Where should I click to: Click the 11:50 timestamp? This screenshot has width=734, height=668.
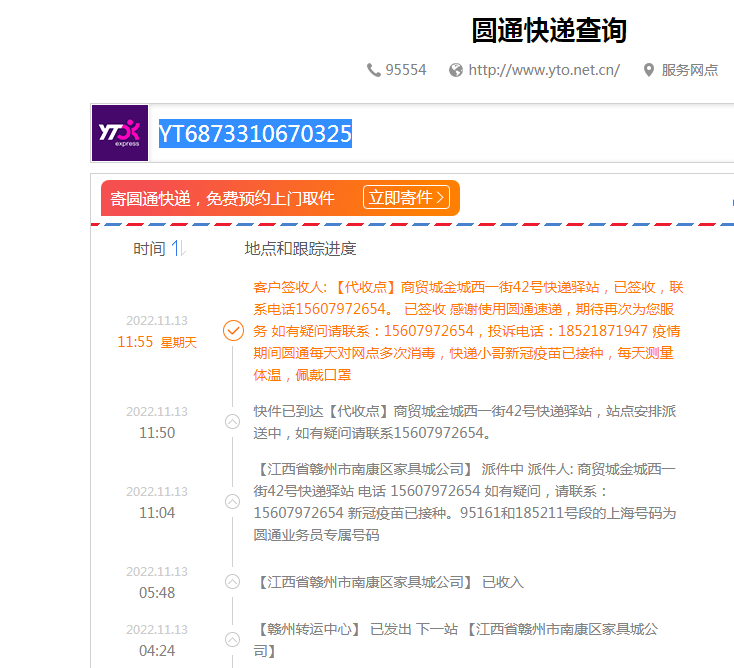[x=157, y=433]
